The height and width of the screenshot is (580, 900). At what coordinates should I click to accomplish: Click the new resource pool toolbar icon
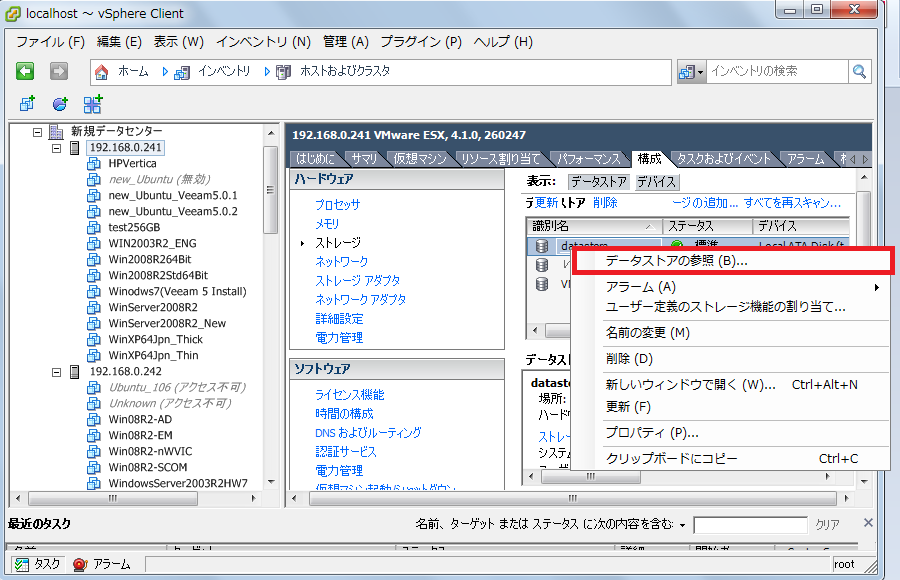[x=60, y=104]
